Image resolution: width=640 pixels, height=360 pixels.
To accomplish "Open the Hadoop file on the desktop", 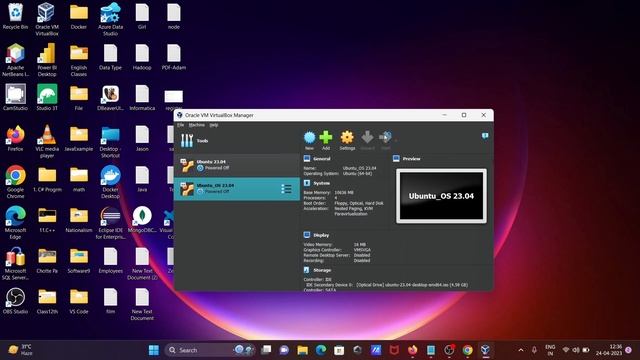I will click(x=142, y=57).
